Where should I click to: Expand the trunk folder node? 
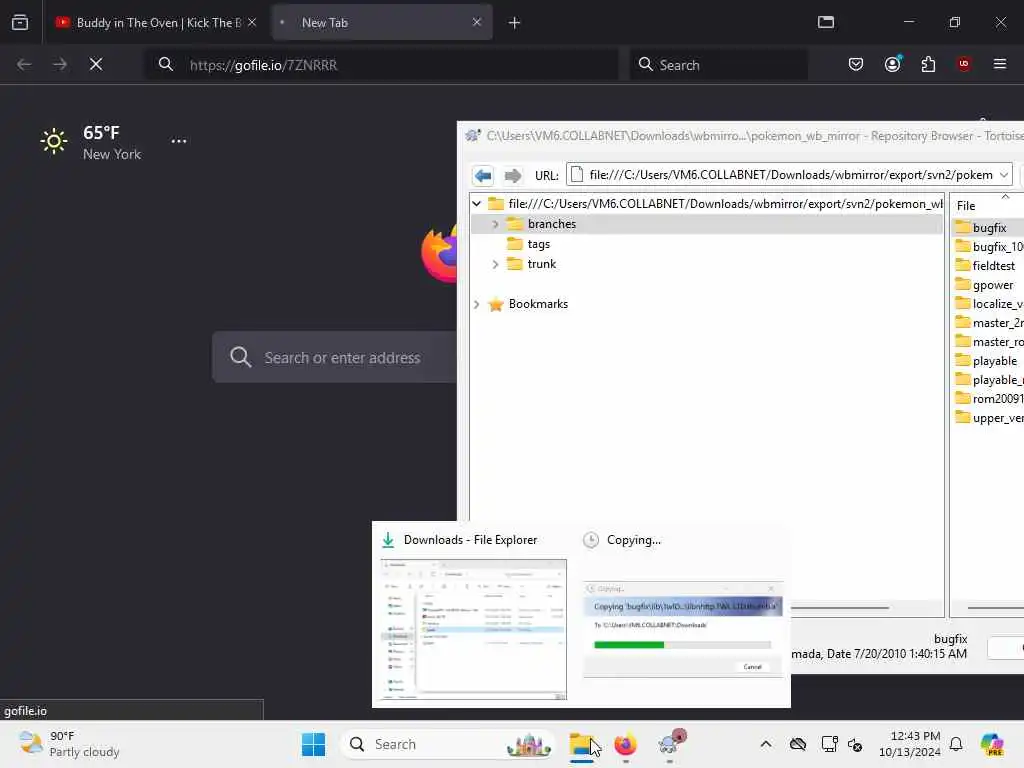pyautogui.click(x=496, y=264)
